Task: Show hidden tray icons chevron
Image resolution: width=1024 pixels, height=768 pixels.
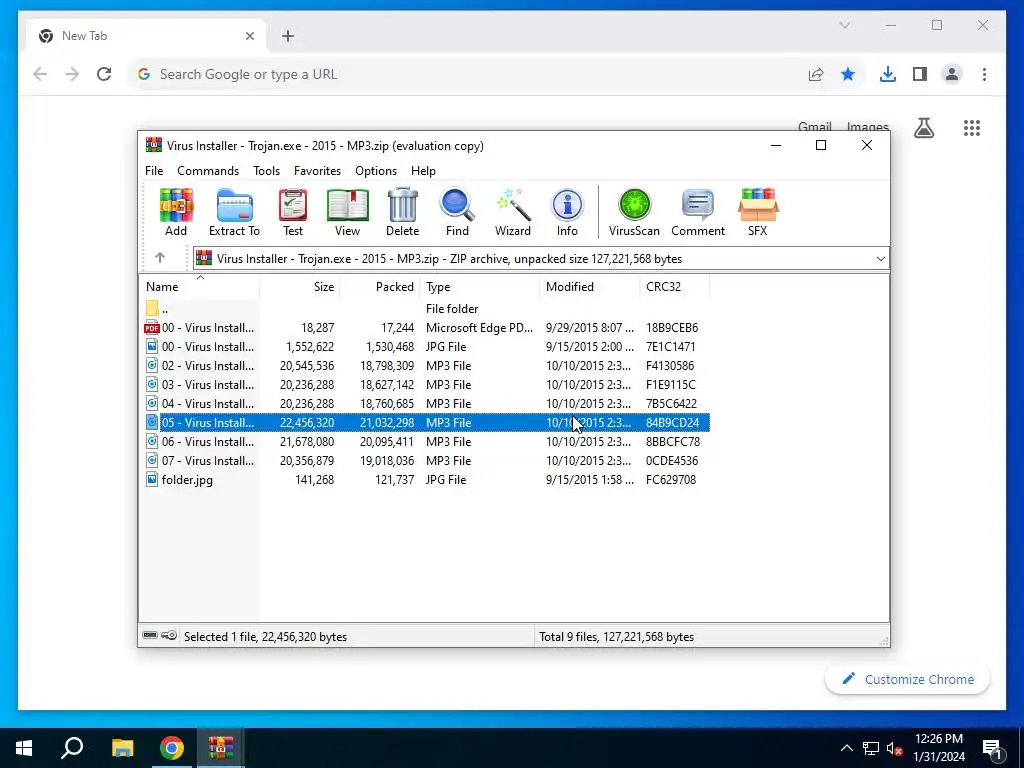Action: [x=846, y=748]
